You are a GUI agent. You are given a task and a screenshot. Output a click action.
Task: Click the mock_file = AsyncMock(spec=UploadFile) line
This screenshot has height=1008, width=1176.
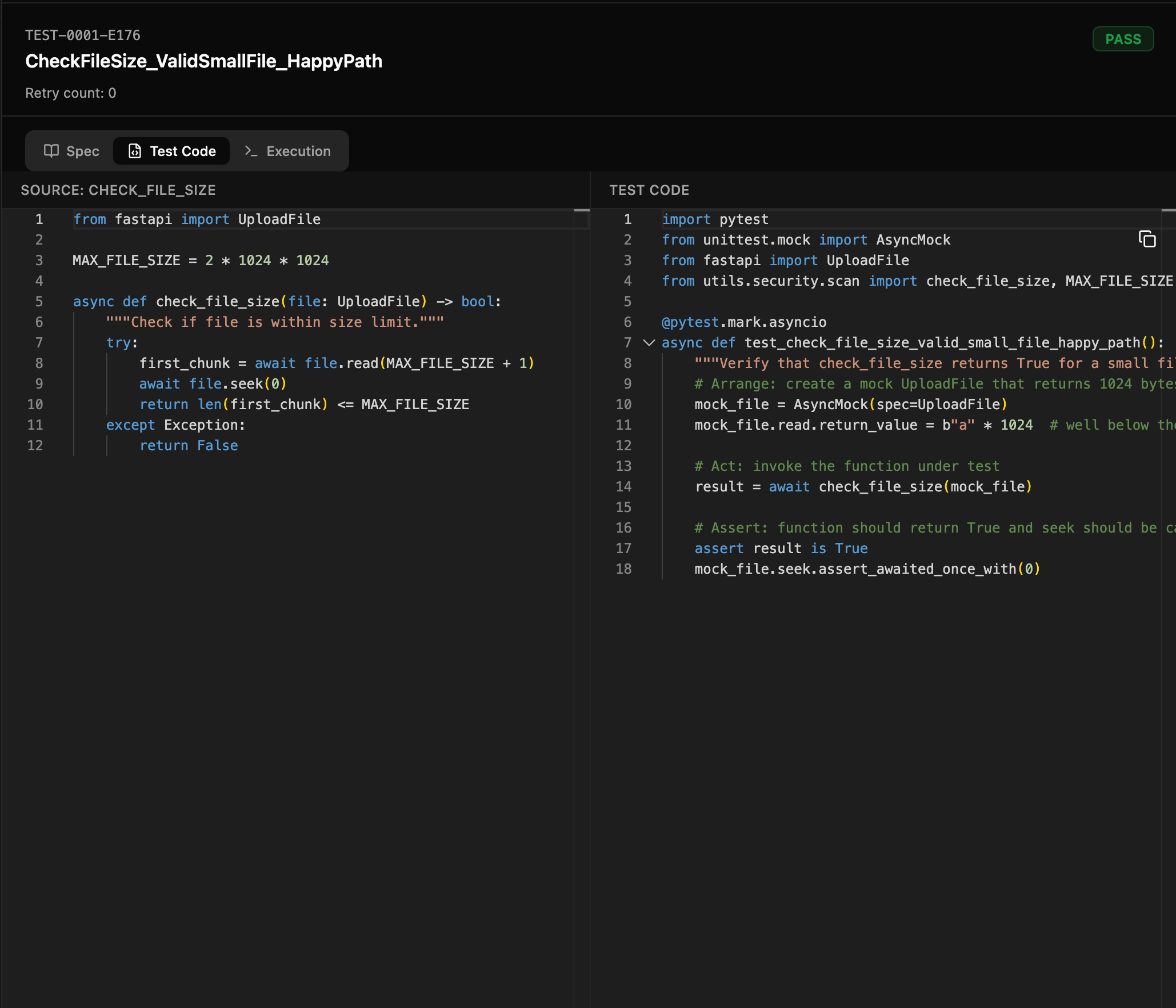(x=851, y=405)
